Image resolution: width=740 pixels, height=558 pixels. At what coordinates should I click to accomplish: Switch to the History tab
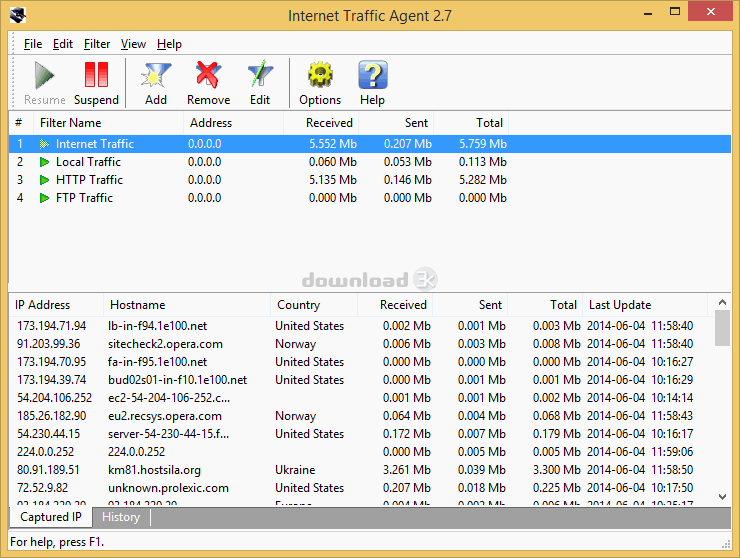coord(121,517)
